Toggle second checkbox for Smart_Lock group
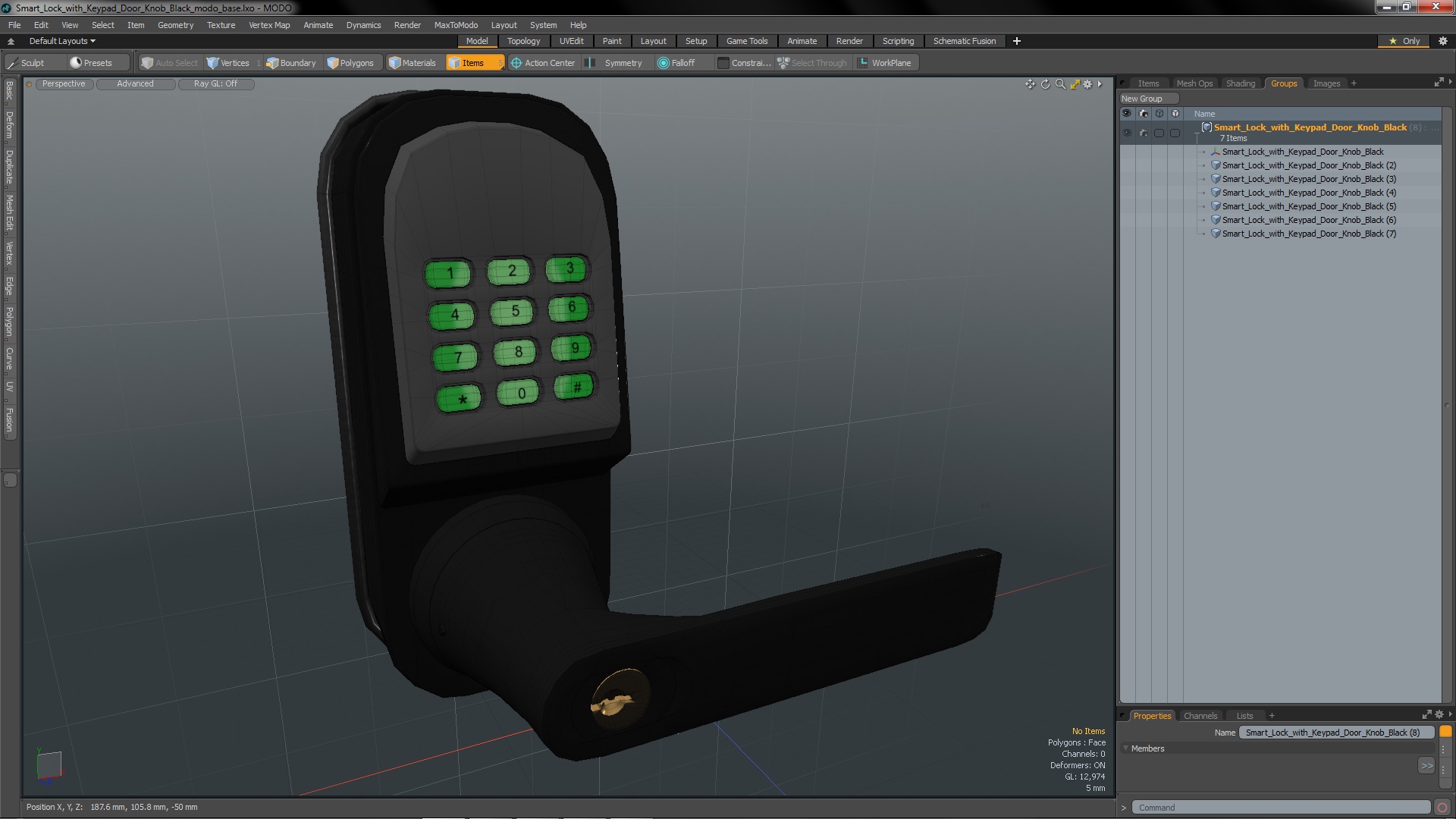Viewport: 1456px width, 819px height. [1175, 133]
